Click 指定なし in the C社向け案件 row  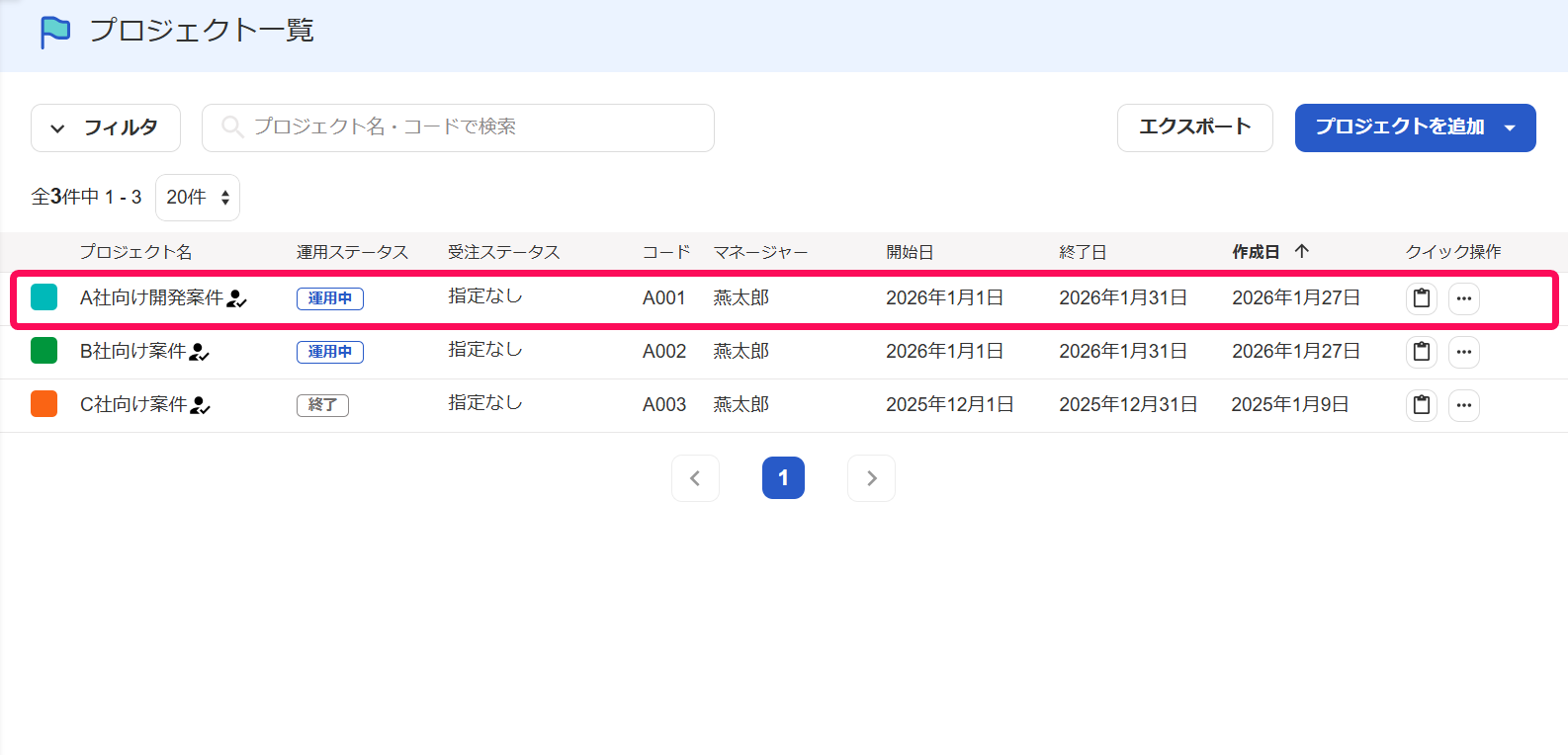484,402
